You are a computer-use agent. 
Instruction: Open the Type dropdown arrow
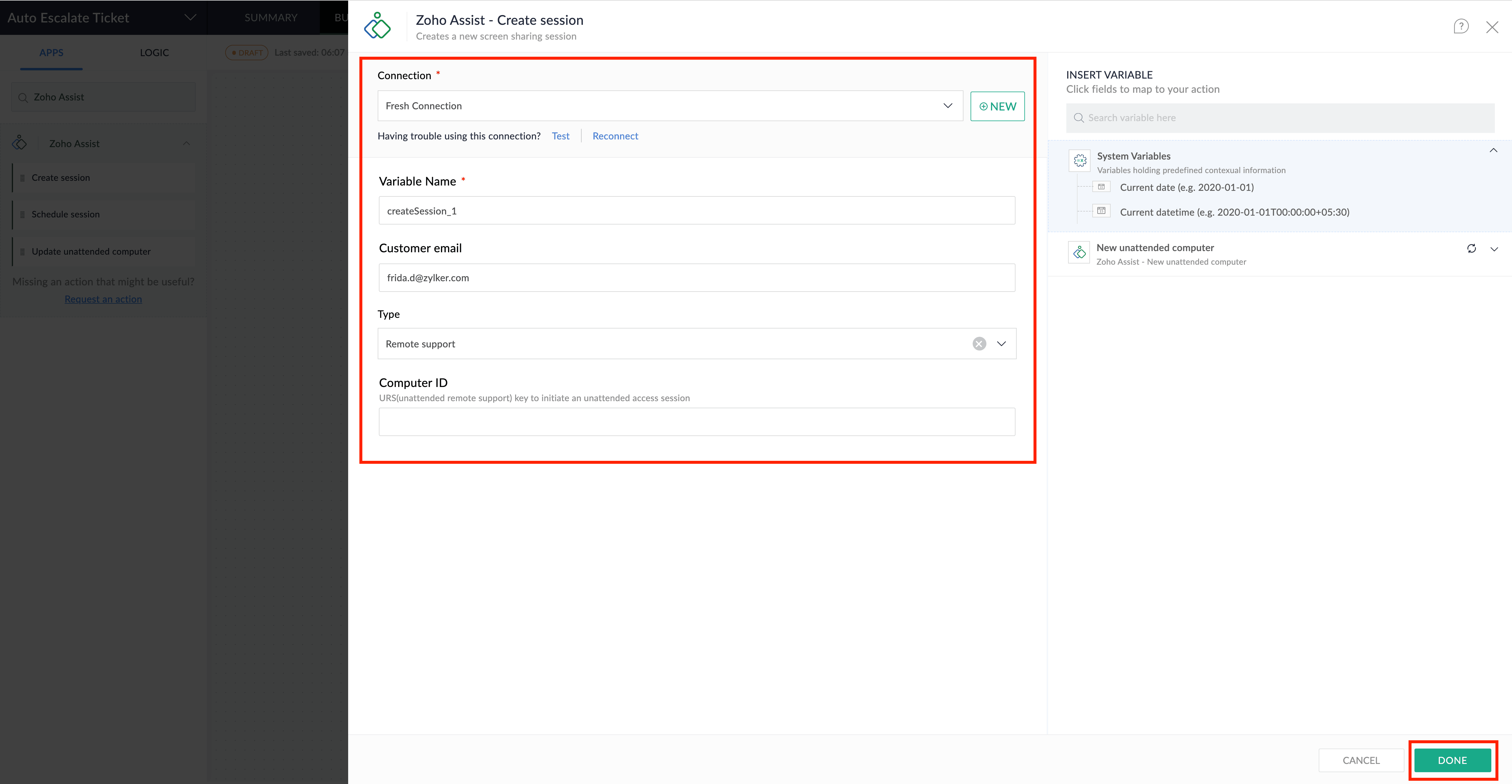click(x=1001, y=344)
